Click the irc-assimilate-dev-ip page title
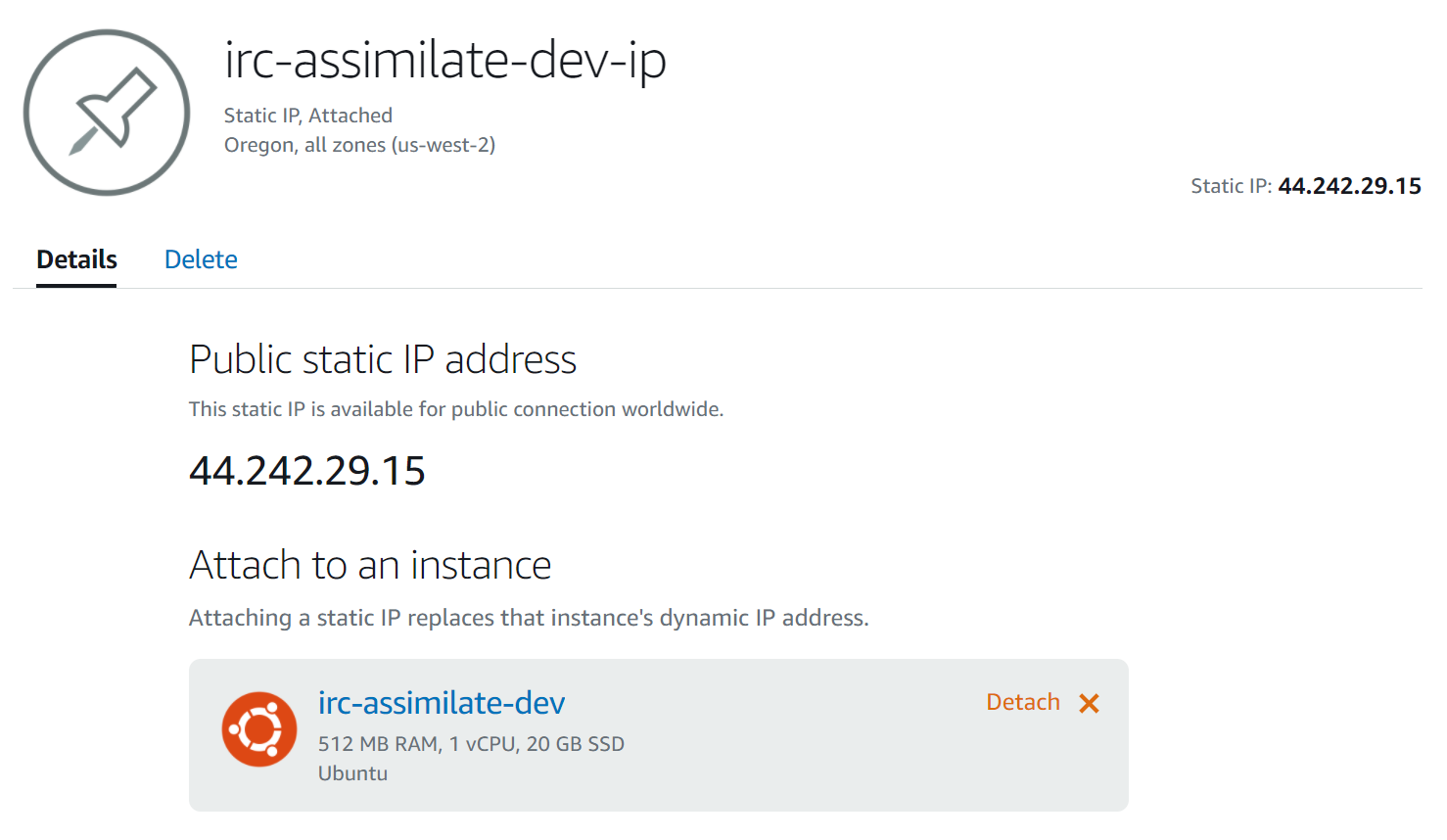 pyautogui.click(x=445, y=60)
